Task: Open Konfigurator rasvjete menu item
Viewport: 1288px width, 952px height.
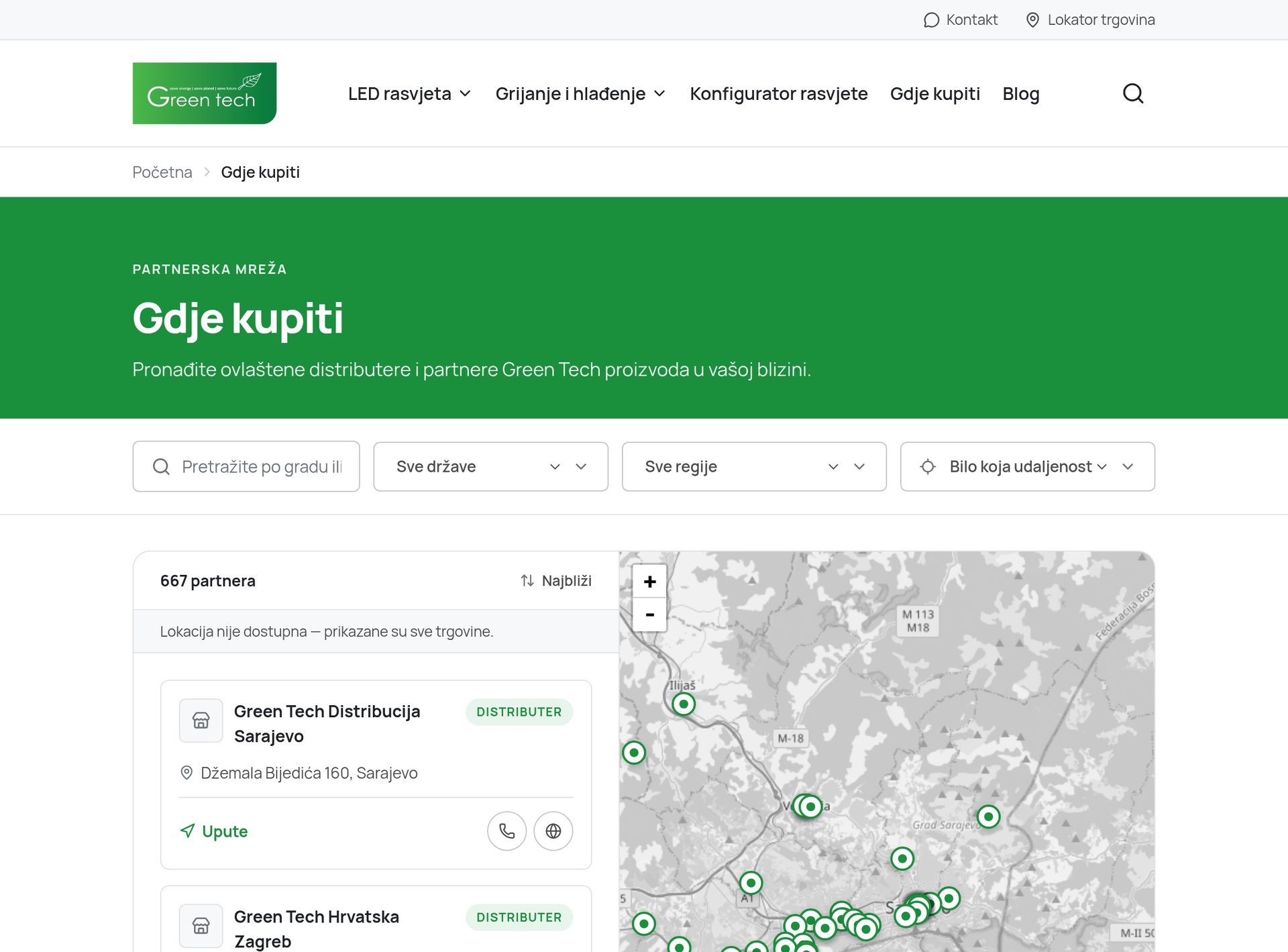Action: (x=779, y=93)
